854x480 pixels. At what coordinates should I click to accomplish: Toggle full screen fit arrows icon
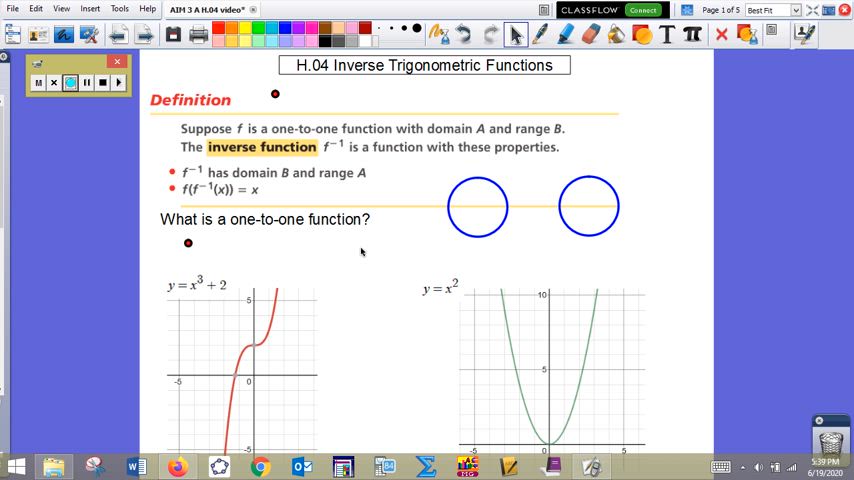tap(812, 10)
